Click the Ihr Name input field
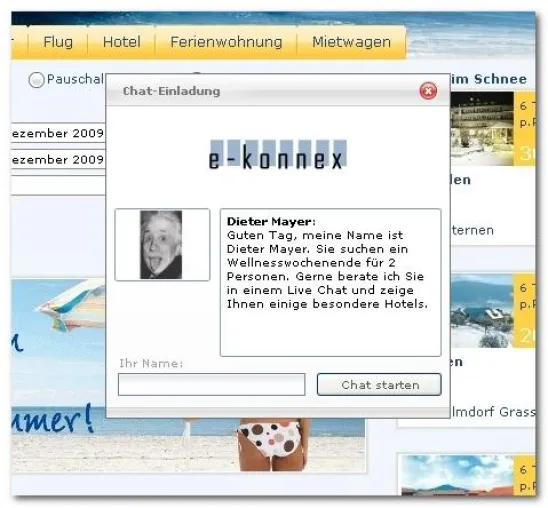The height and width of the screenshot is (508, 548). coord(211,385)
